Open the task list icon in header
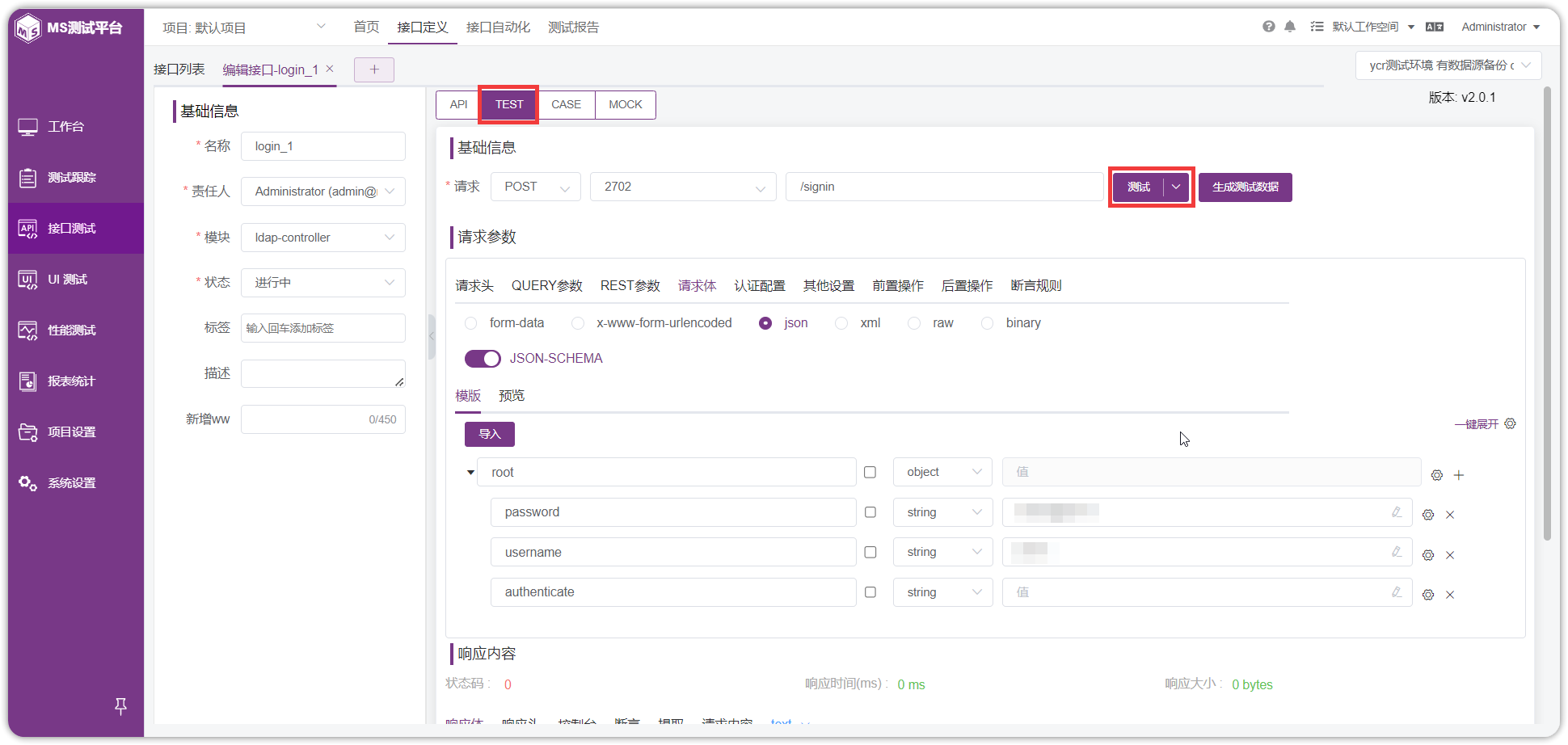This screenshot has height=745, width=1568. pyautogui.click(x=1317, y=27)
